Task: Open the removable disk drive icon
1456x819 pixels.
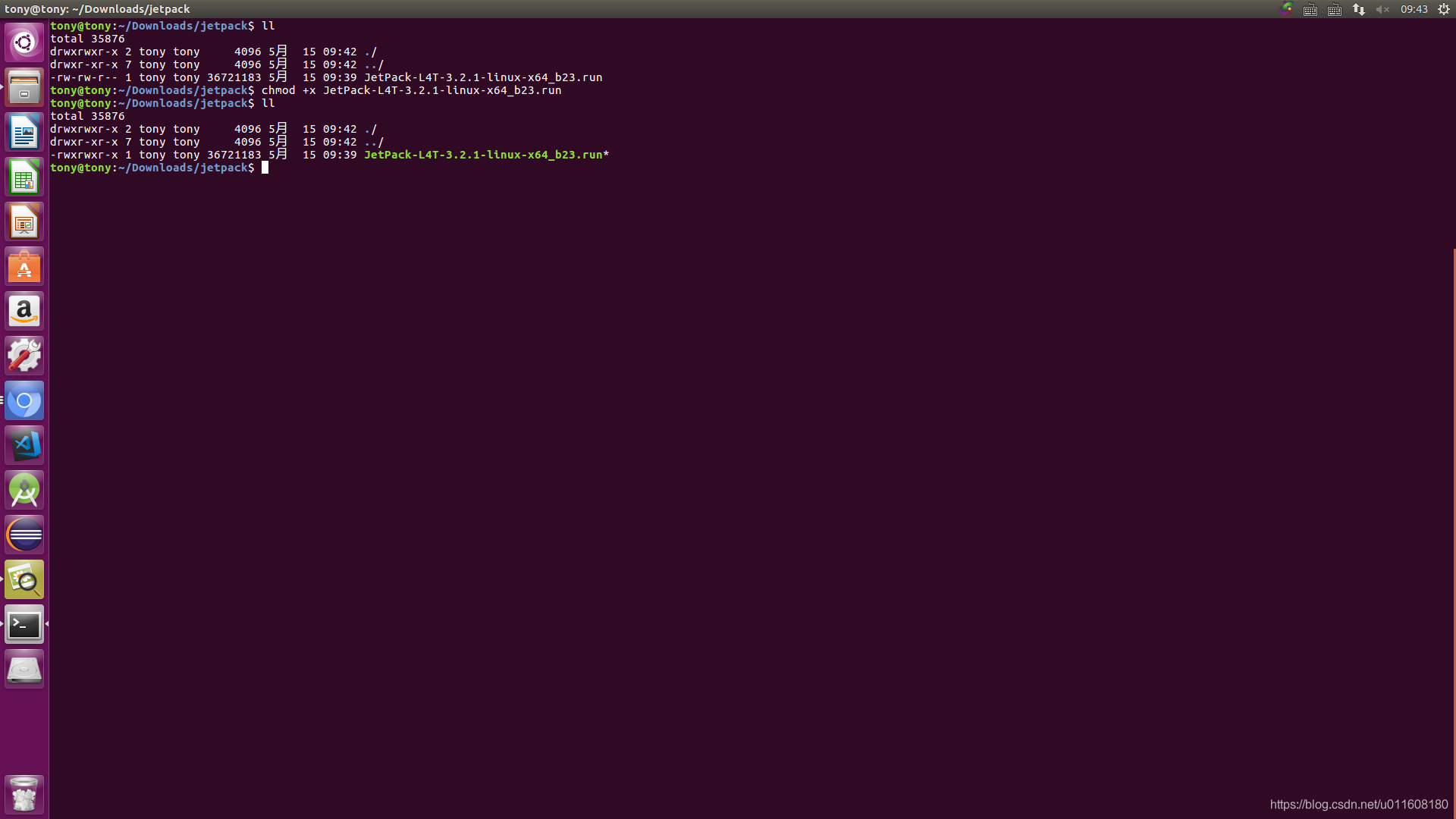Action: (x=24, y=669)
